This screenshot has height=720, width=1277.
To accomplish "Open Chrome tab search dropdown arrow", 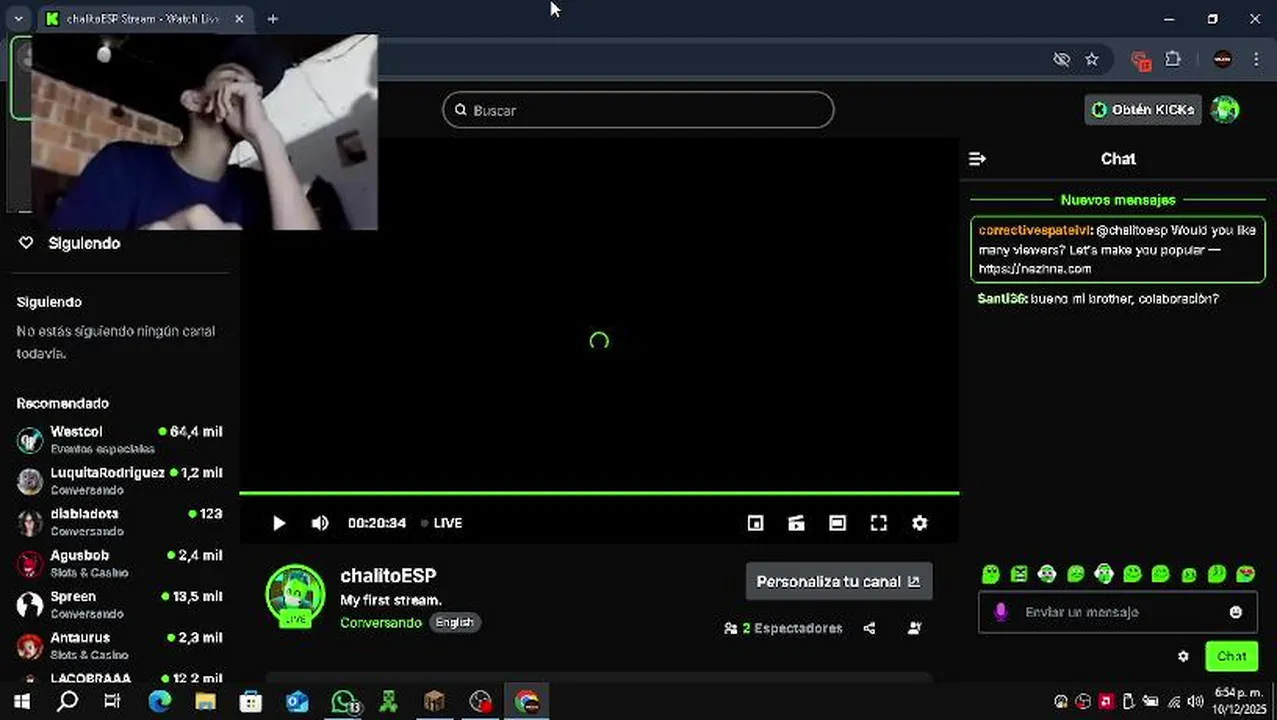I will 18,18.
